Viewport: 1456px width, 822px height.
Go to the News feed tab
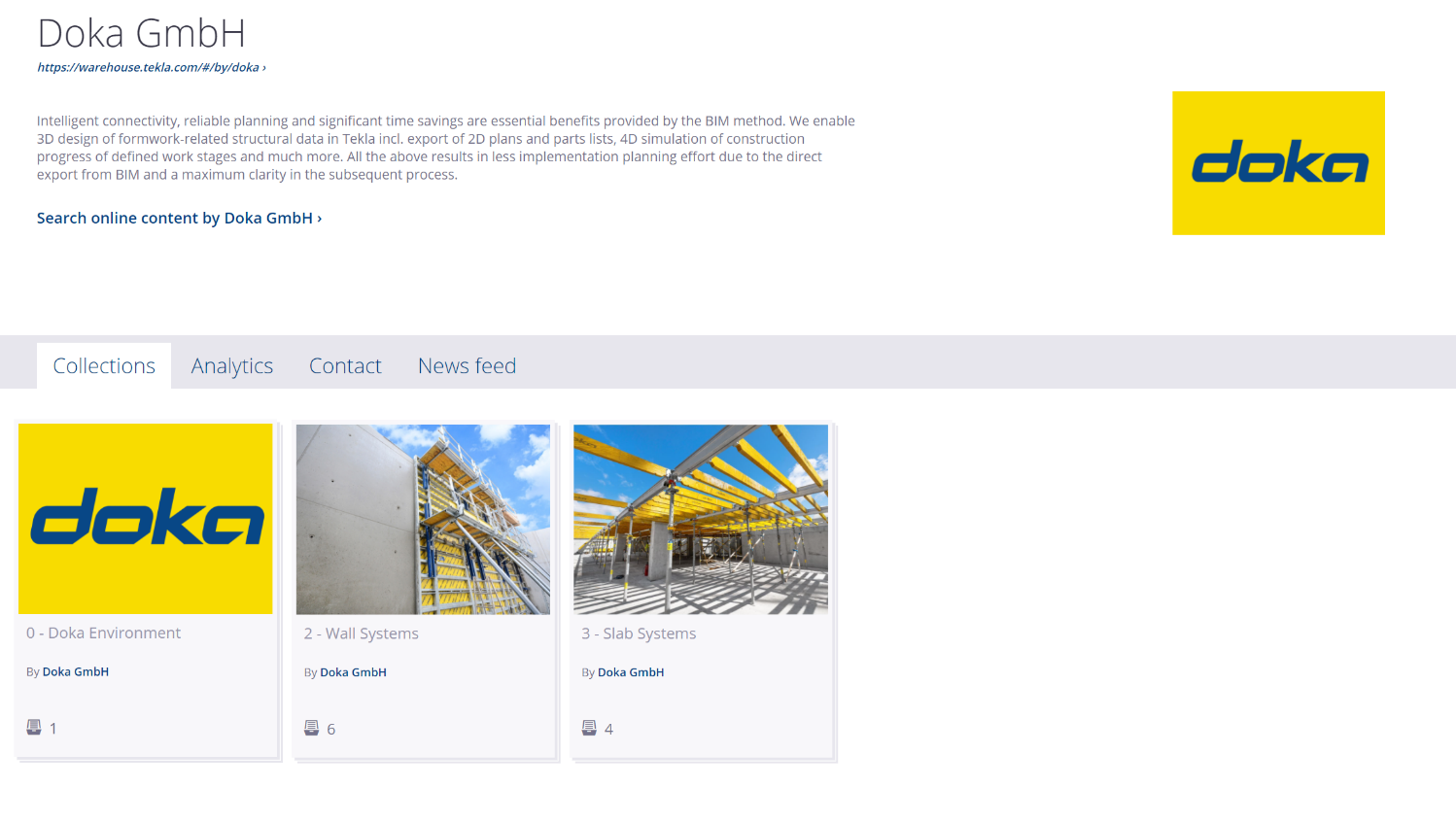tap(467, 365)
